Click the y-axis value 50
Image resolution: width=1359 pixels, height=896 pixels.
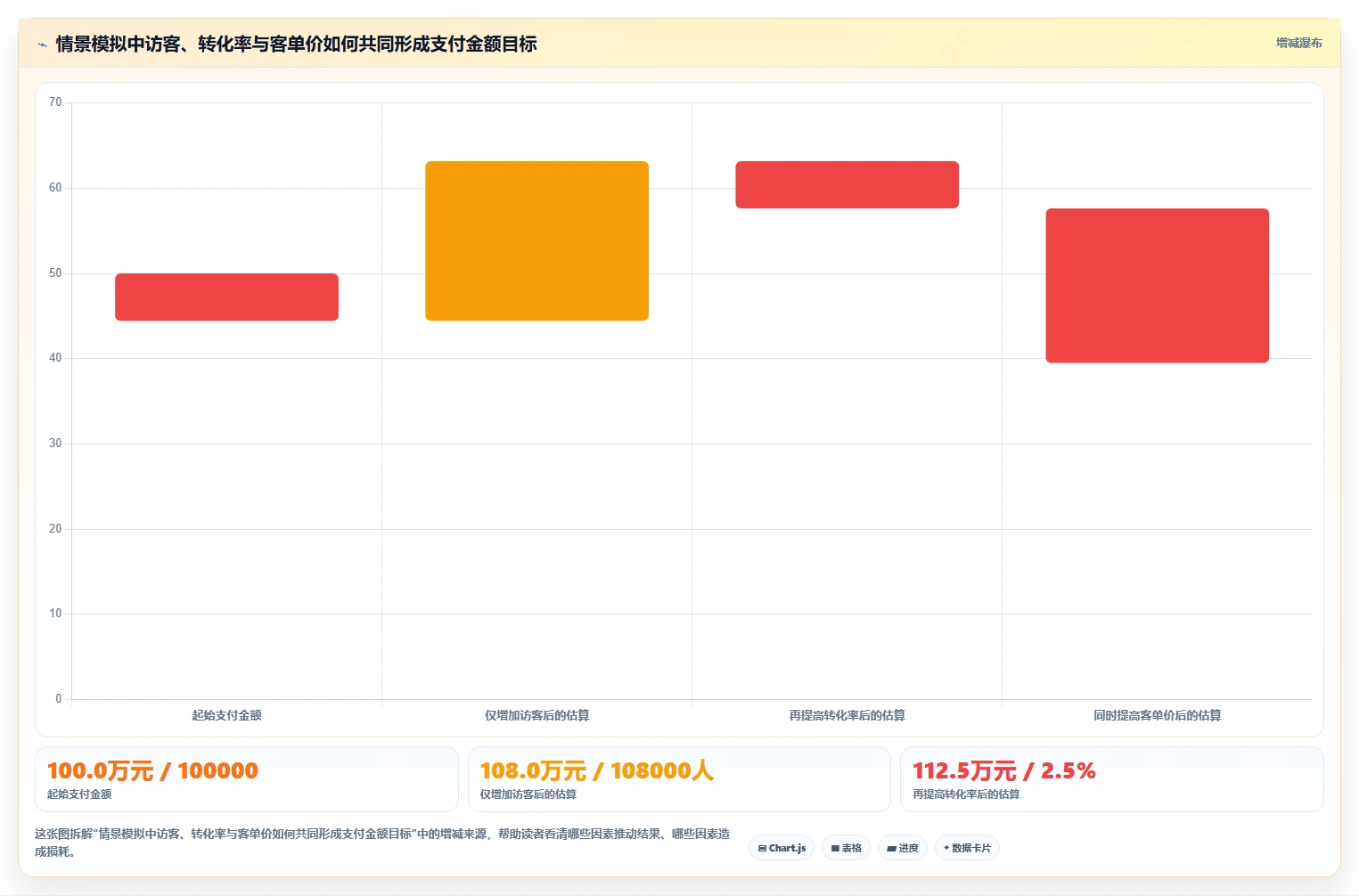(x=55, y=273)
